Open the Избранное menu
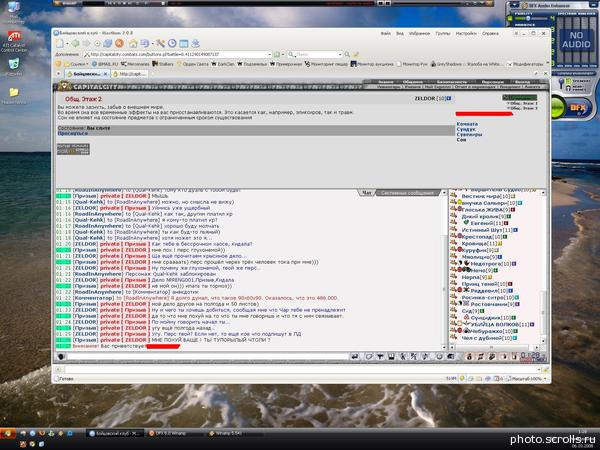Screen dimensions: 600x450 click(419, 34)
